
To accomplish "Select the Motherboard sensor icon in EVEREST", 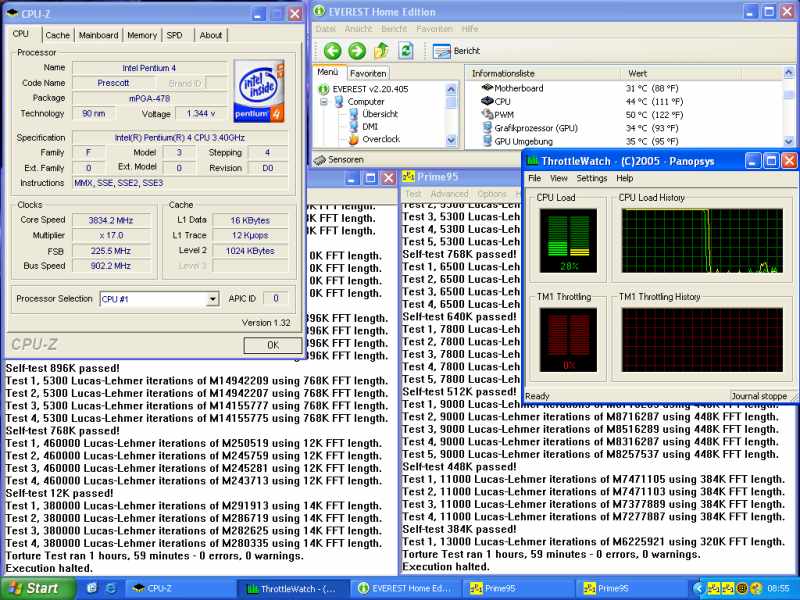I will point(487,88).
